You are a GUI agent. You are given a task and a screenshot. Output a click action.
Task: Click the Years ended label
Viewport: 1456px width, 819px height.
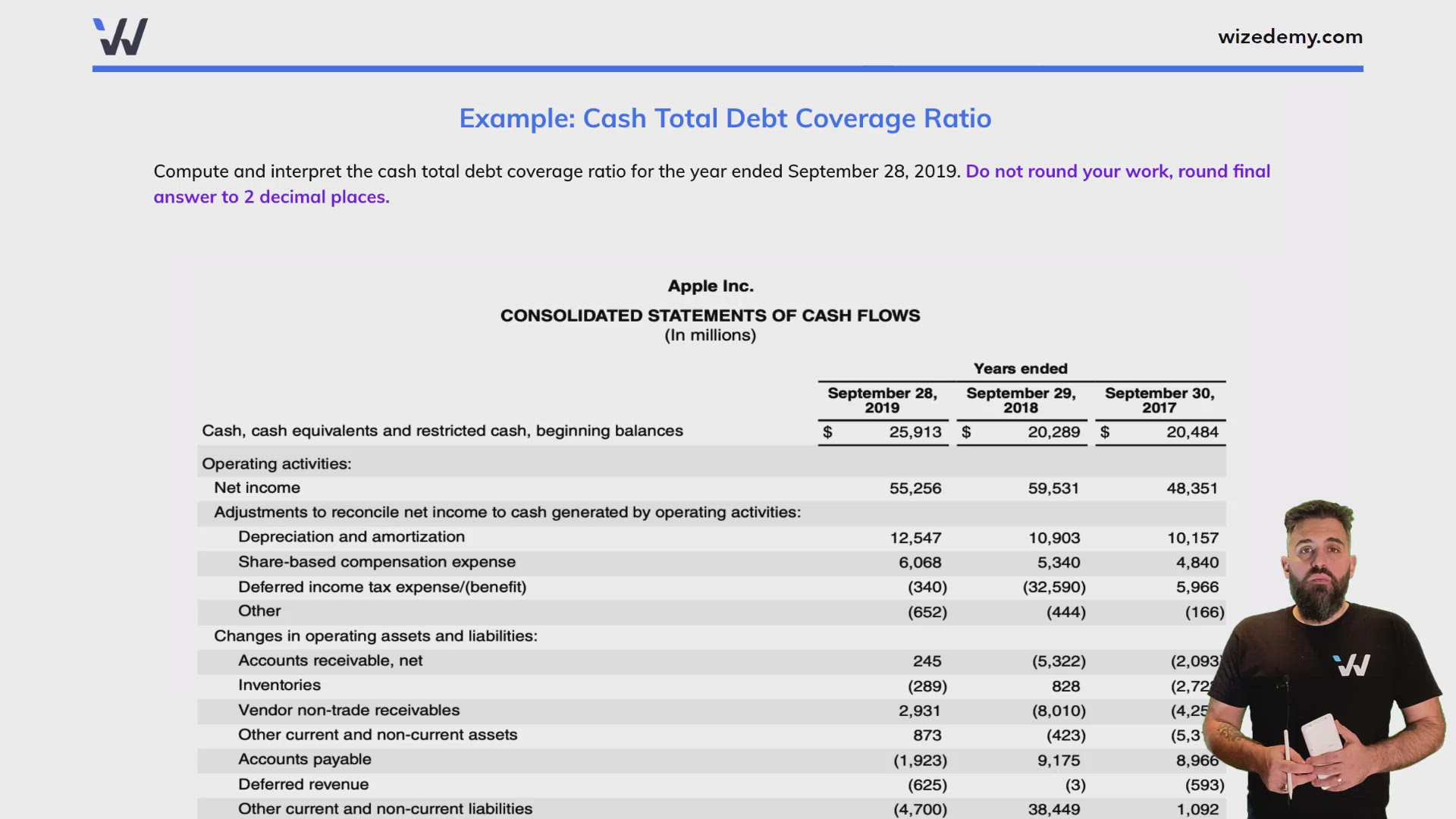tap(1020, 369)
